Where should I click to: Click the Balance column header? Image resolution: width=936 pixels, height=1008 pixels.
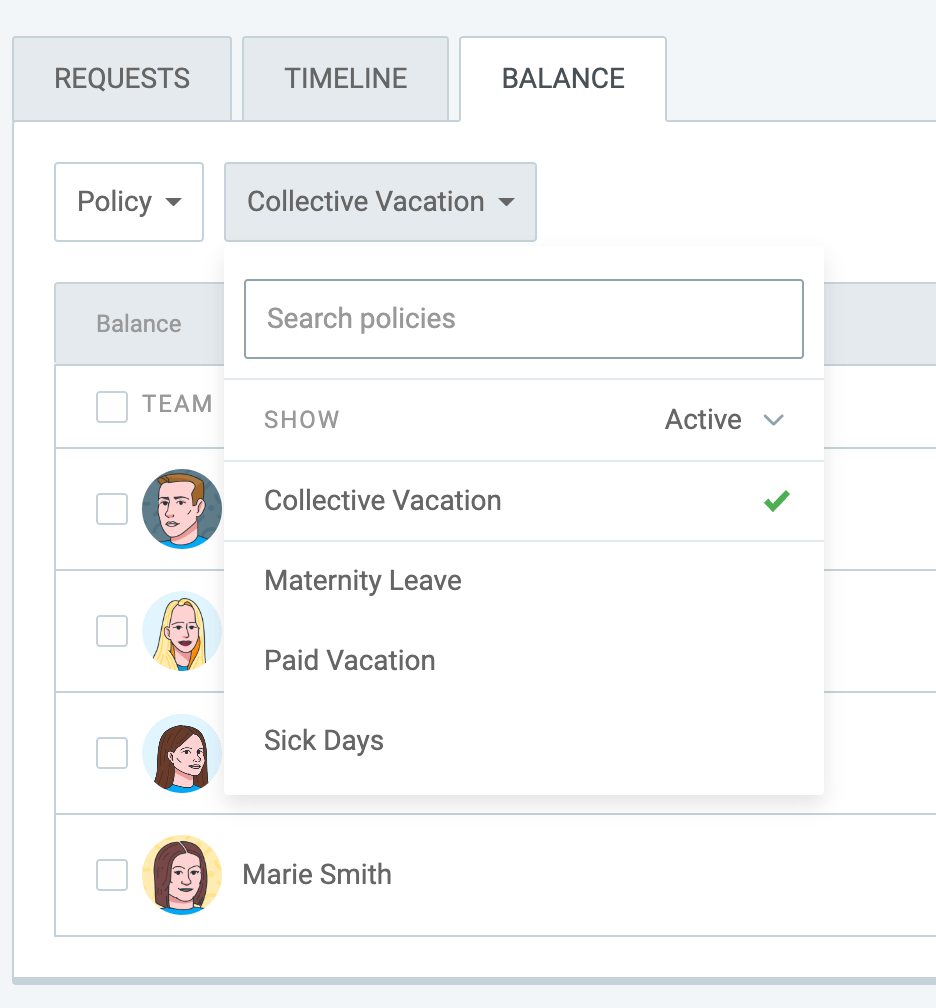(x=139, y=324)
